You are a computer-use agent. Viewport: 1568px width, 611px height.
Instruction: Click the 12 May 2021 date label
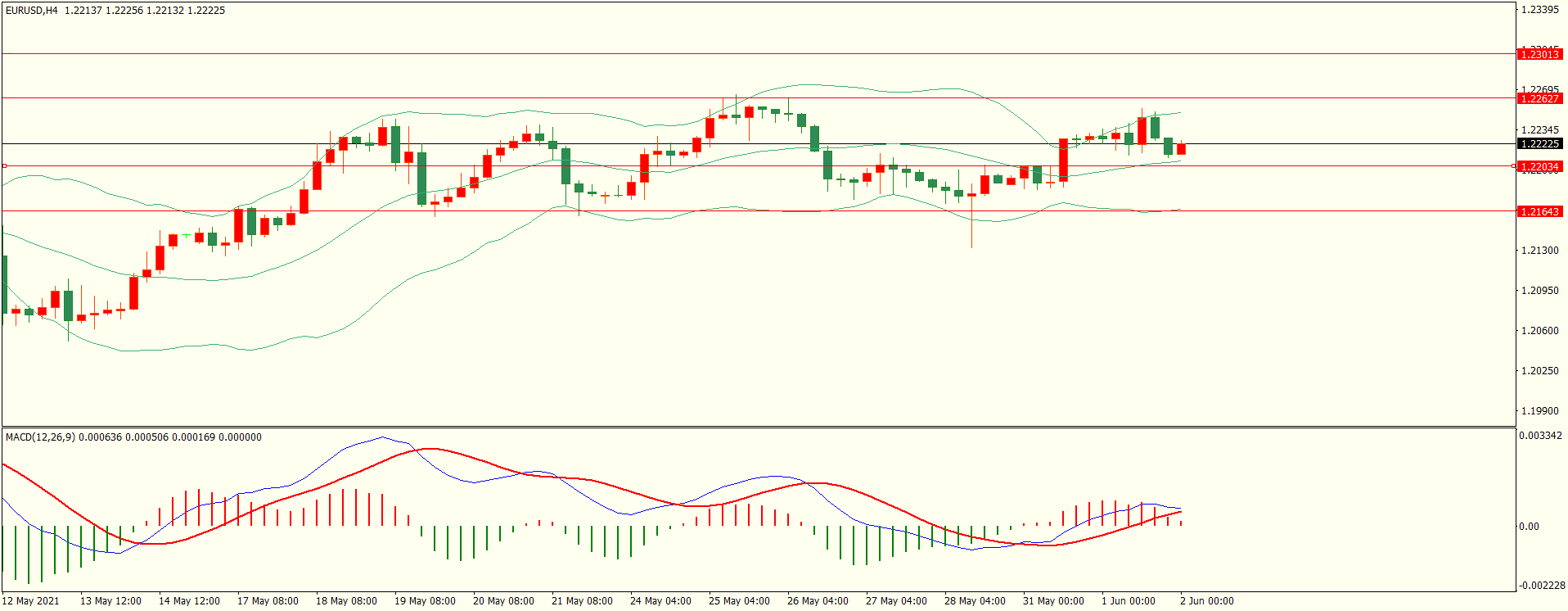[31, 600]
